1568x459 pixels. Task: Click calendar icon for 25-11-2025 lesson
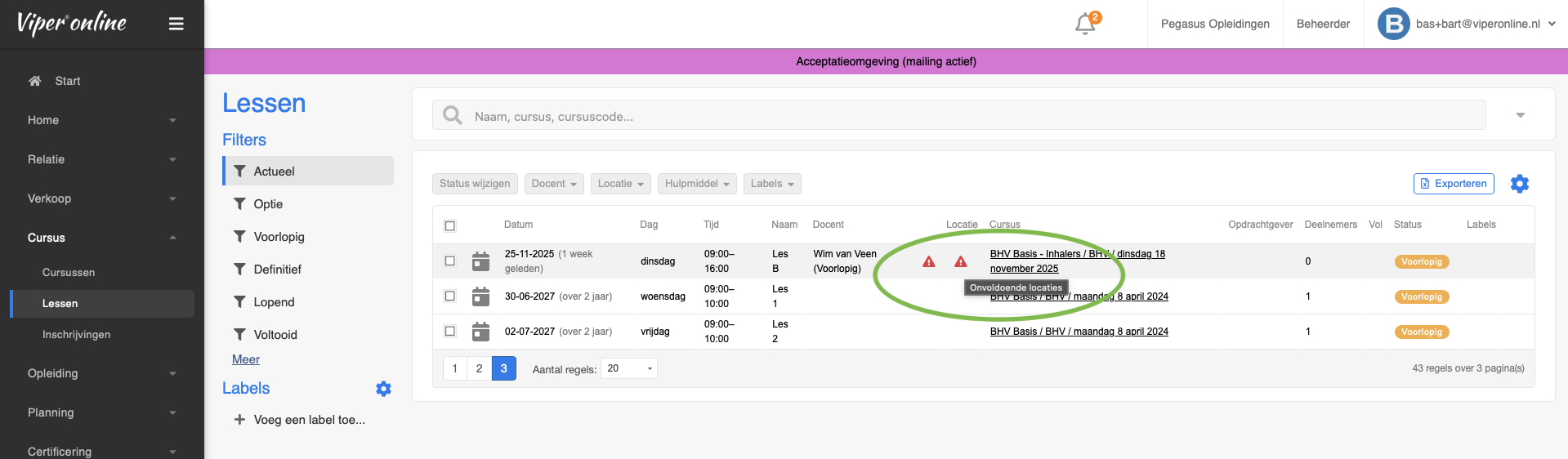481,261
